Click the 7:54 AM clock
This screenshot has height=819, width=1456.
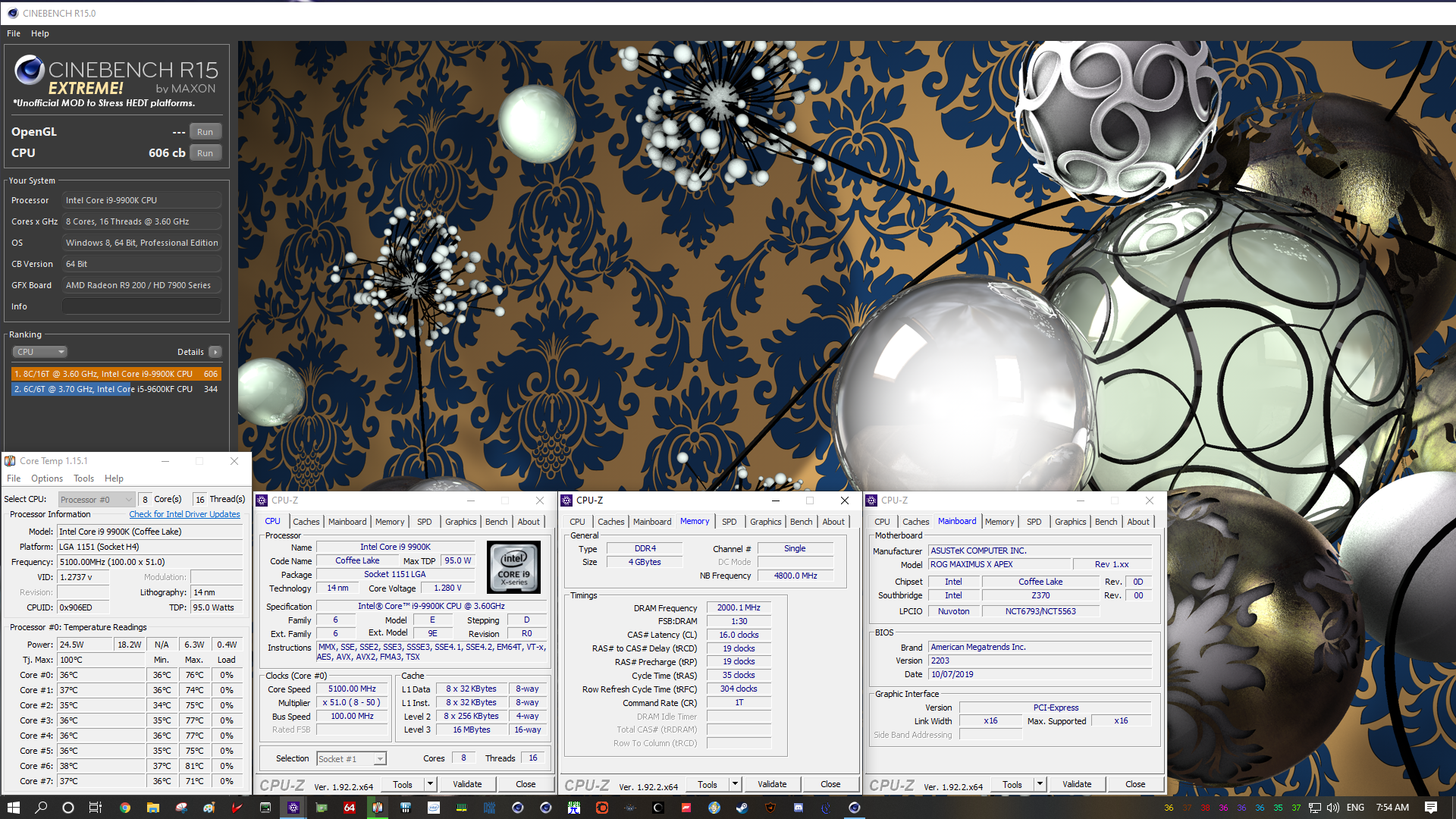tap(1392, 808)
